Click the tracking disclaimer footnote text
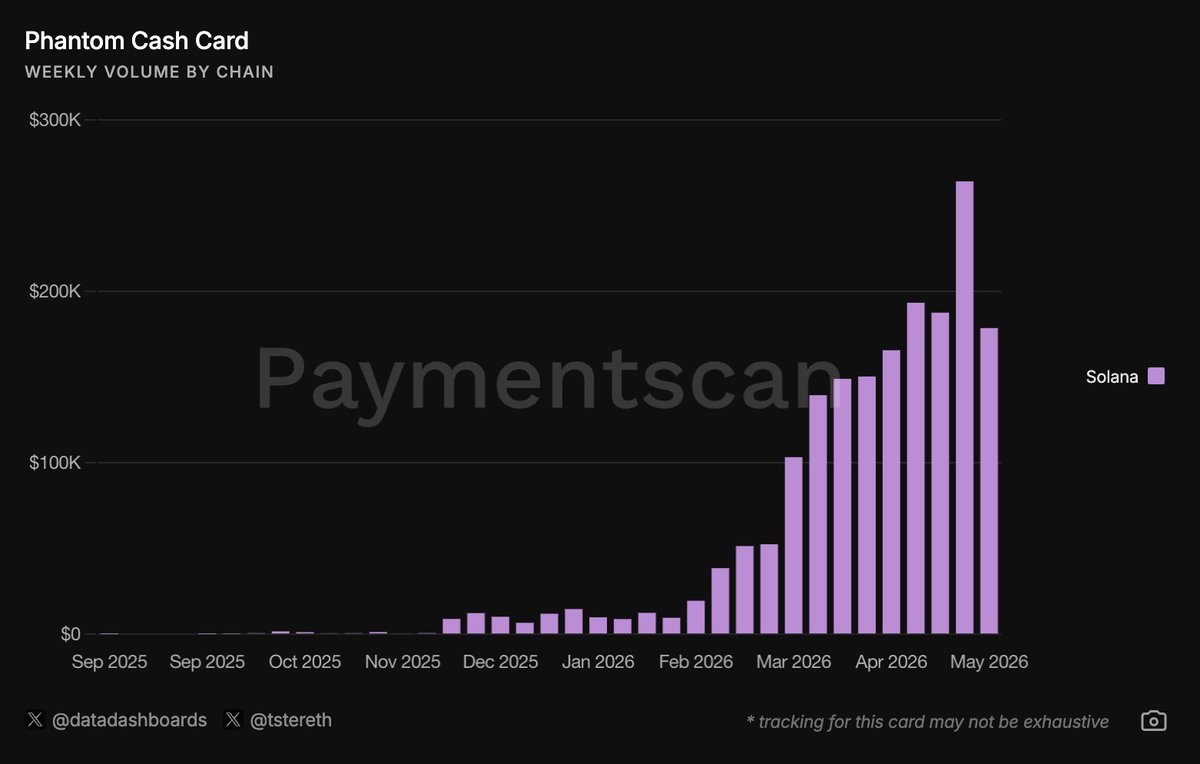This screenshot has width=1200, height=764. tap(927, 721)
